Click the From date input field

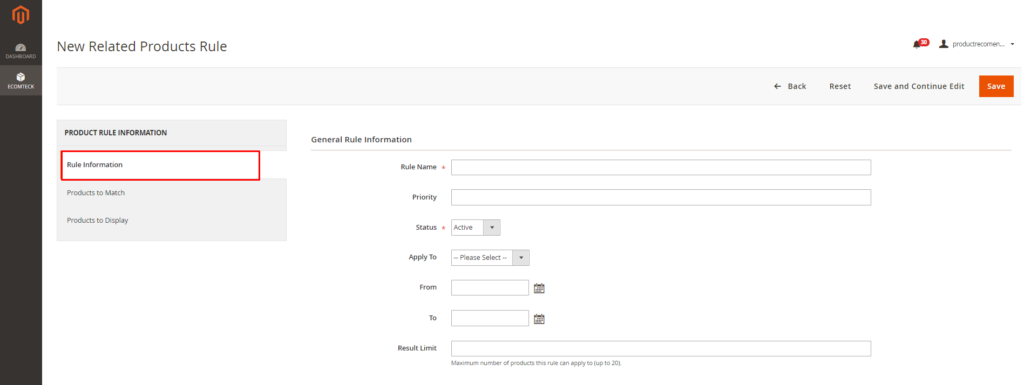tap(490, 288)
